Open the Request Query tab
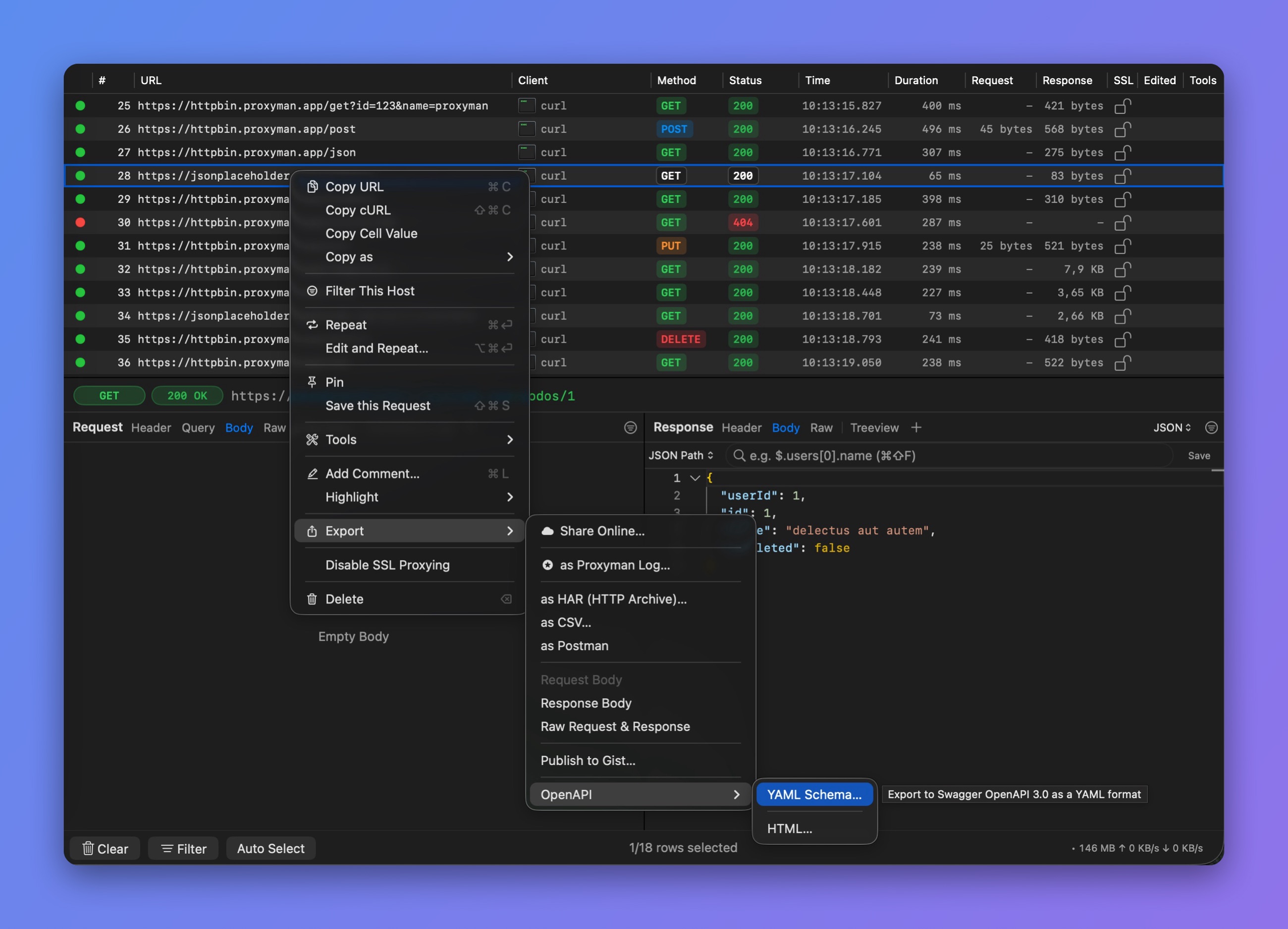 (198, 427)
